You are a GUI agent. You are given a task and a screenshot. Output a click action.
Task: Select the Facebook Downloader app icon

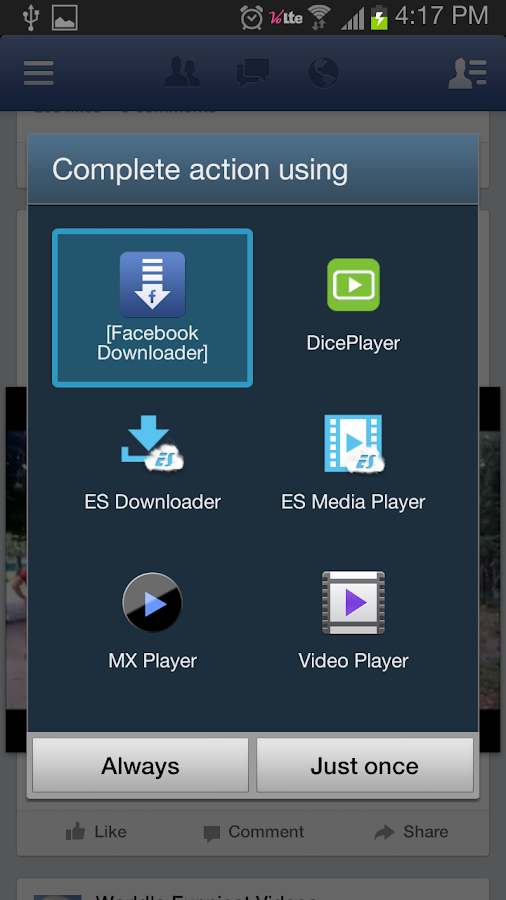click(152, 285)
